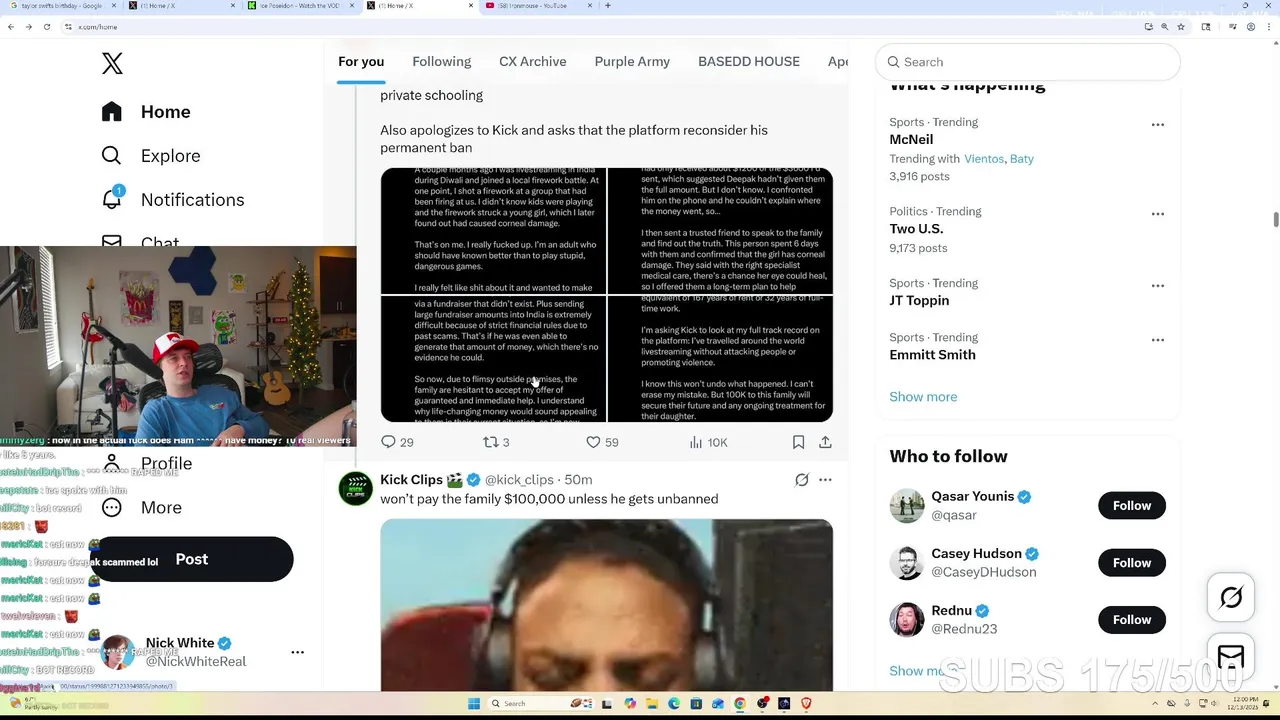
Task: Open Rednu profile picture
Action: coord(907,620)
